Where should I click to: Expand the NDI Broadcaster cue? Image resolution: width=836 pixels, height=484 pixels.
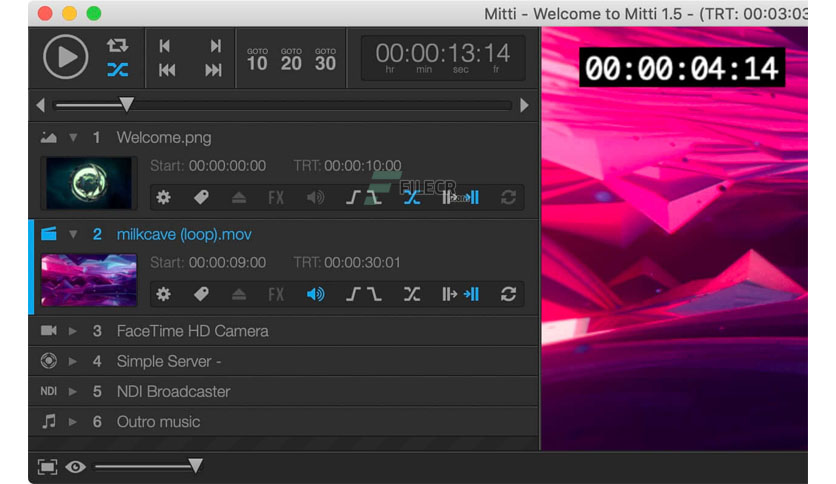[x=73, y=392]
